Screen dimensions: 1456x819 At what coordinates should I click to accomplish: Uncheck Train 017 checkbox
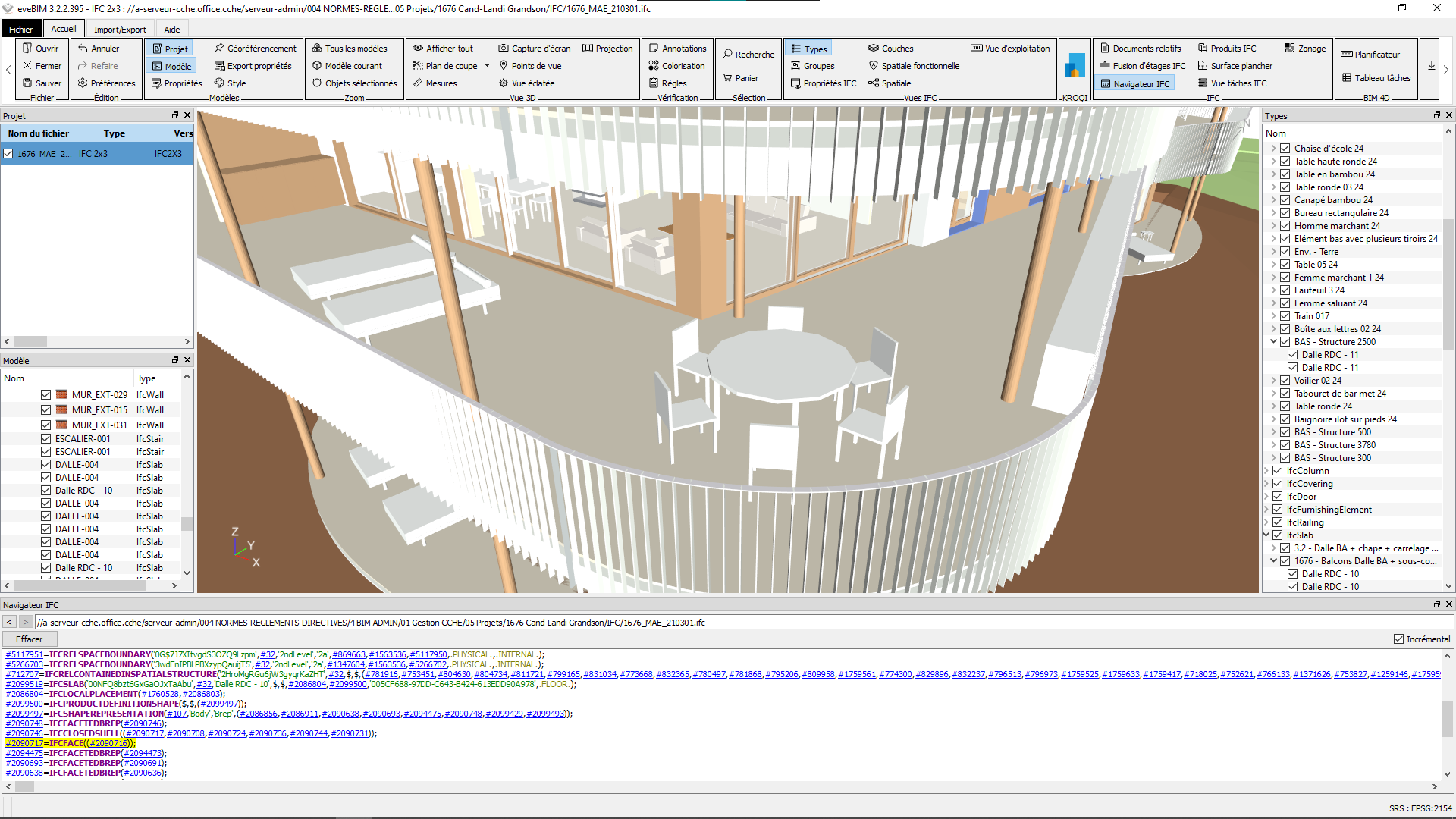pos(1285,316)
